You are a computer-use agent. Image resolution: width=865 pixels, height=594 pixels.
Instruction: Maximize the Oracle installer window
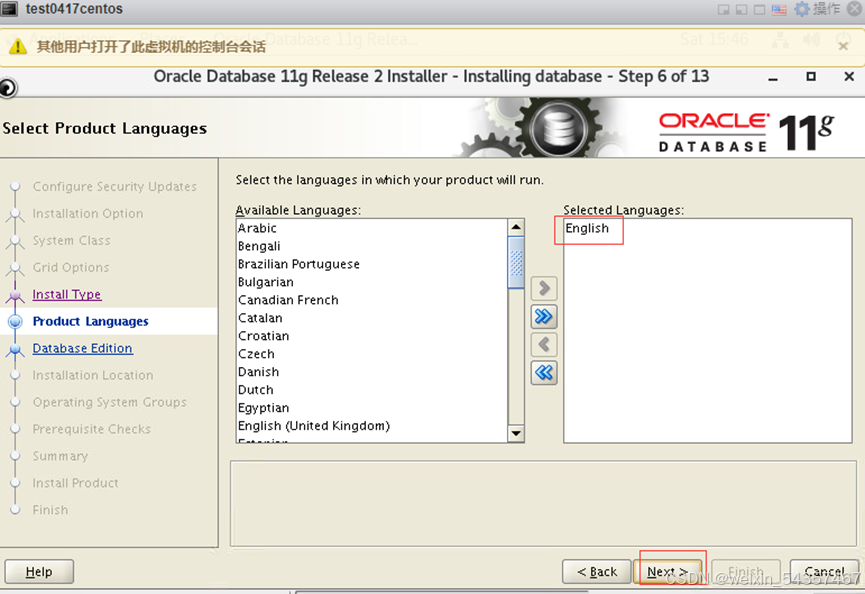[811, 77]
